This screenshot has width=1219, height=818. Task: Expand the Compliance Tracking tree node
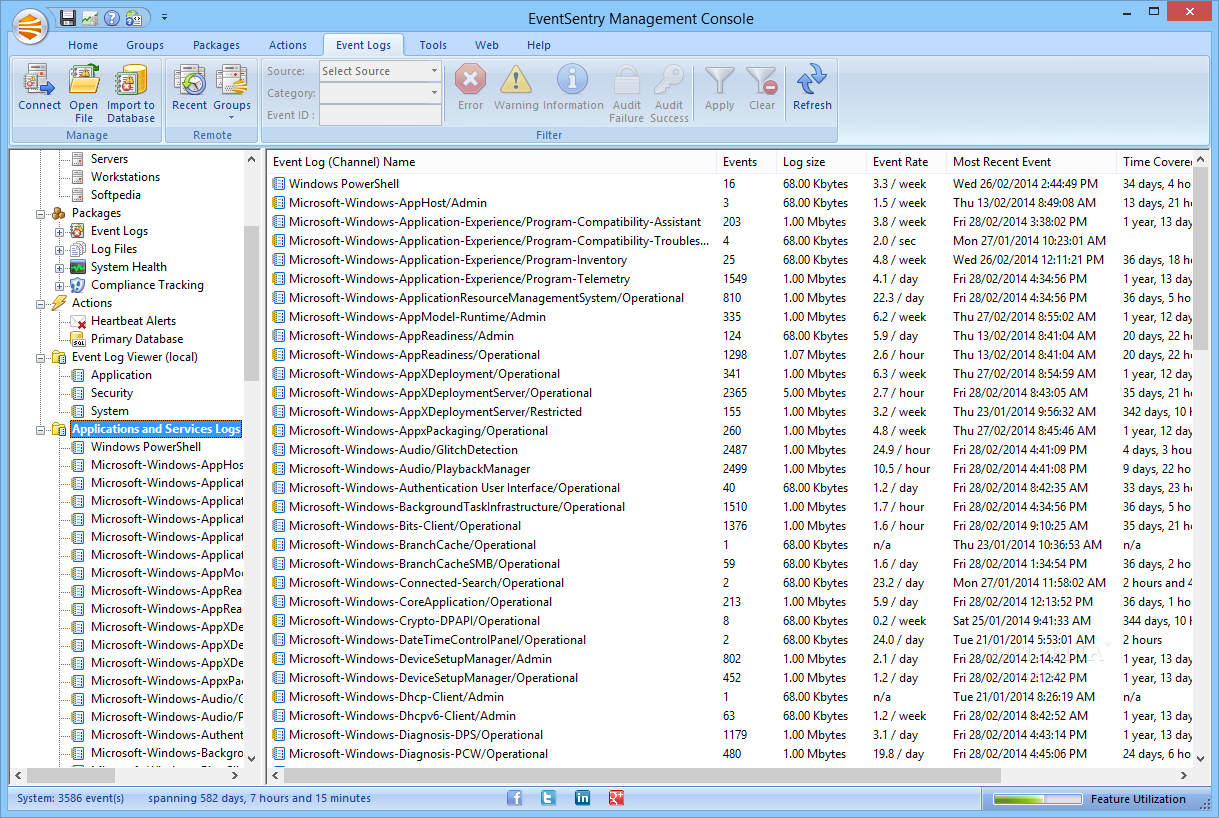pos(60,285)
